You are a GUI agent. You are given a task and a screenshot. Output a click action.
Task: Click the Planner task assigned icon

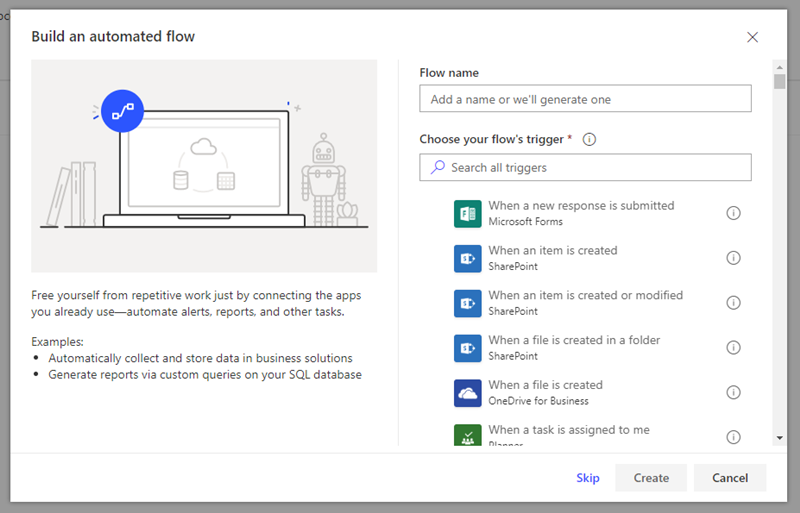[x=468, y=436]
